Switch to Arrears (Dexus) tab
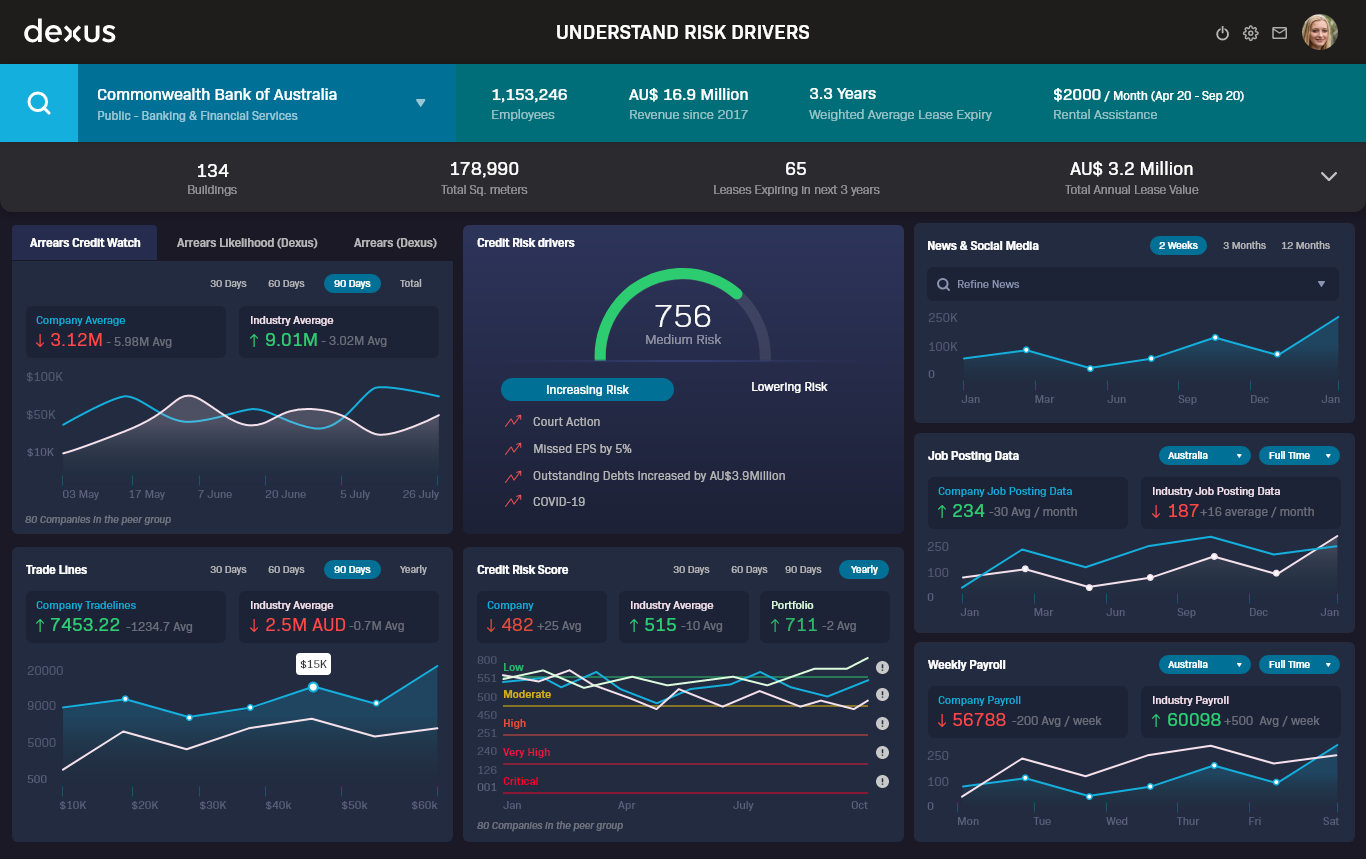 pos(395,242)
